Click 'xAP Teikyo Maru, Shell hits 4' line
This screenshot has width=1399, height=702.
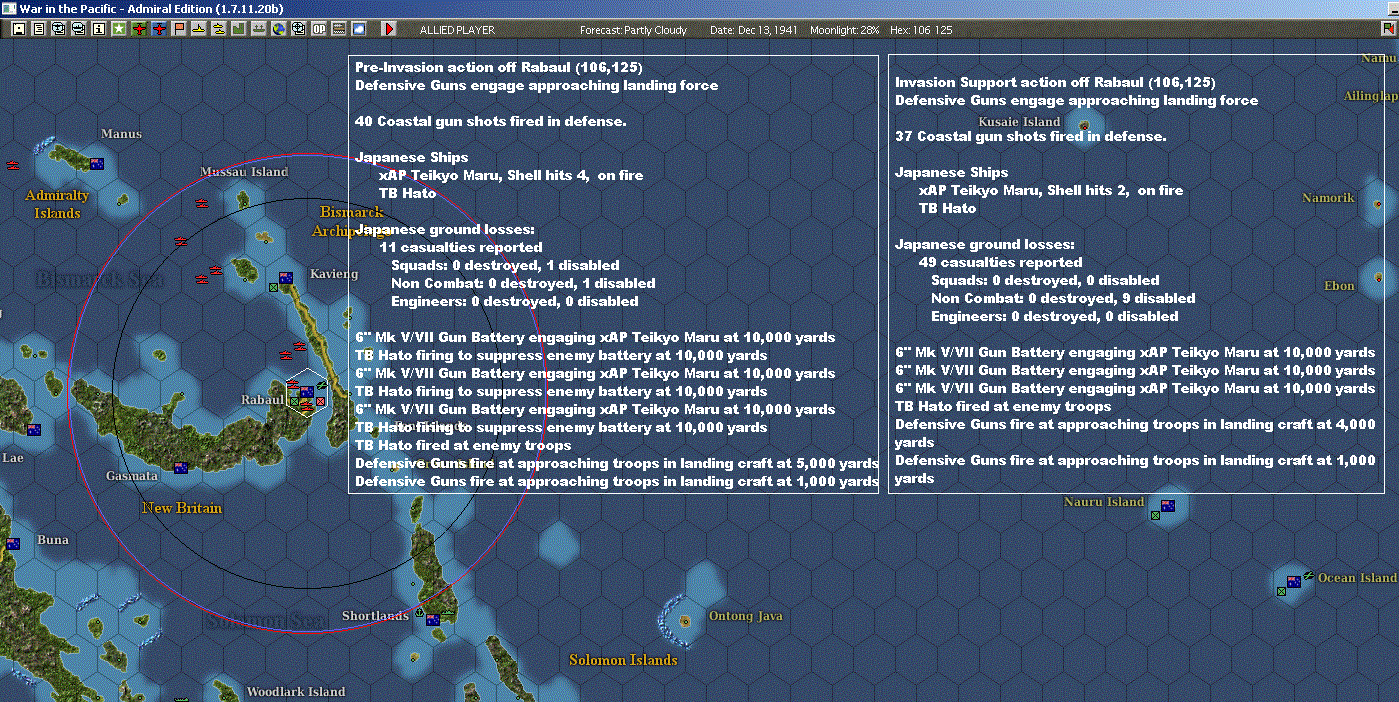click(511, 175)
